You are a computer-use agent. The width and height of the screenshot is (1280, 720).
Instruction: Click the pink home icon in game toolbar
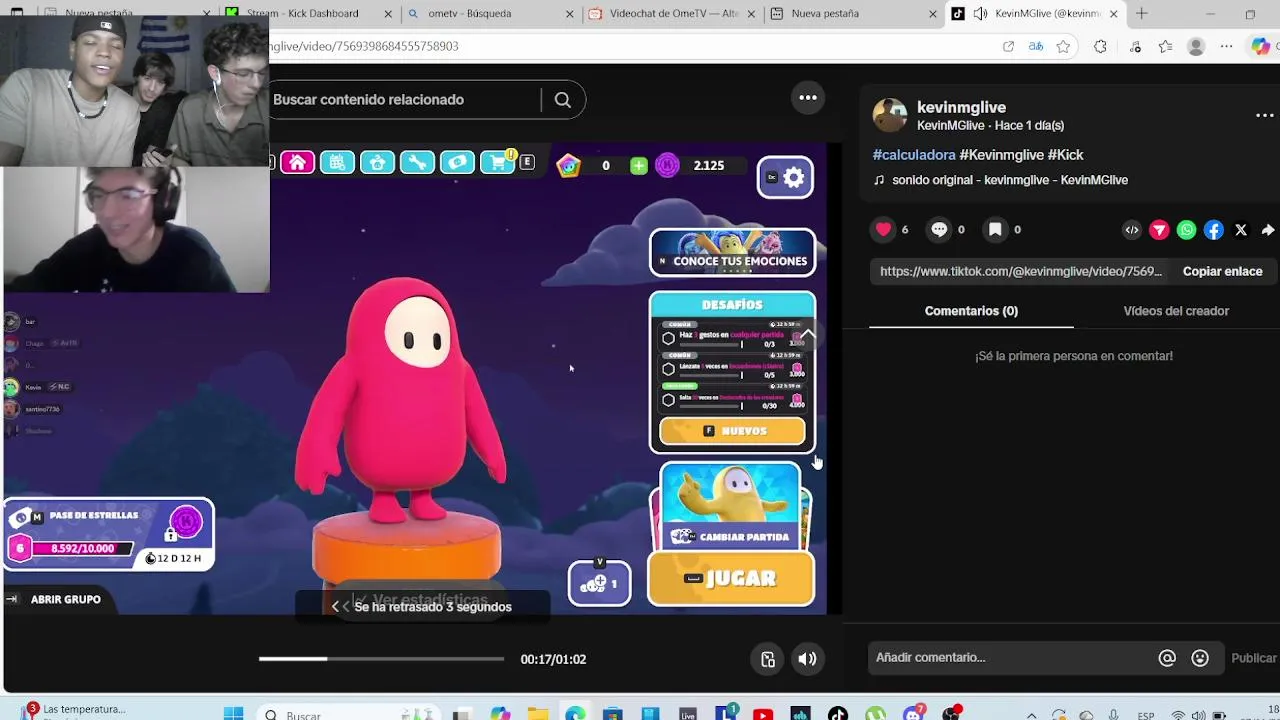click(297, 163)
